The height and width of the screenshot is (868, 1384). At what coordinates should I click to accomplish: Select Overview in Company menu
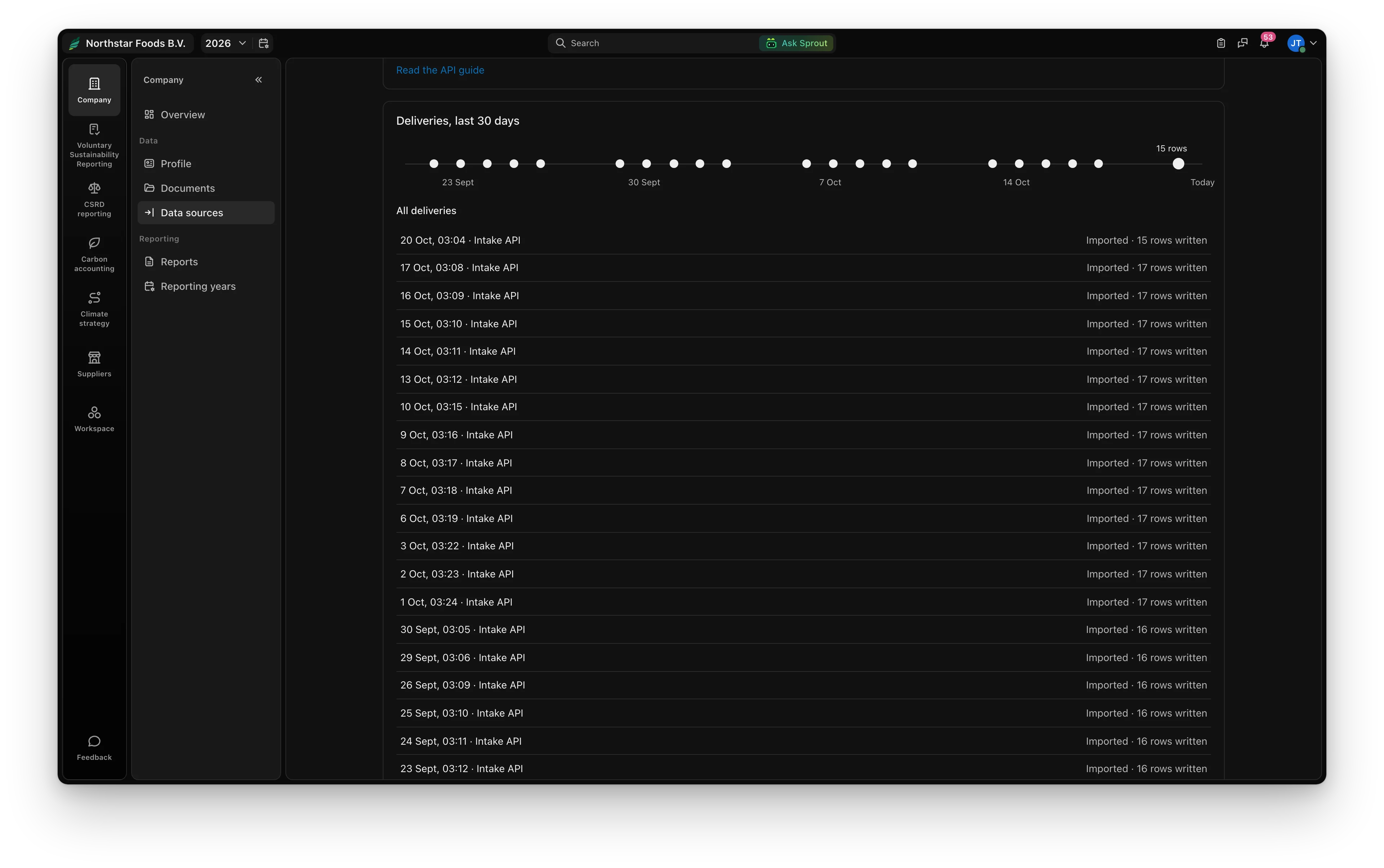point(206,115)
